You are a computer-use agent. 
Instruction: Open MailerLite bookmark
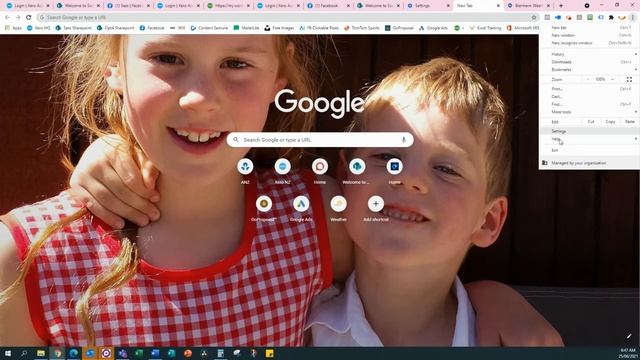coord(247,28)
